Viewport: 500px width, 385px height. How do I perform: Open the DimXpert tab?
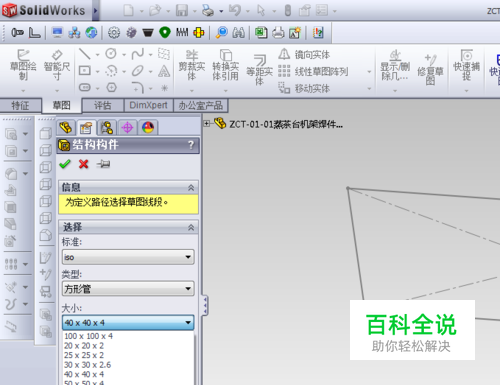coord(148,105)
